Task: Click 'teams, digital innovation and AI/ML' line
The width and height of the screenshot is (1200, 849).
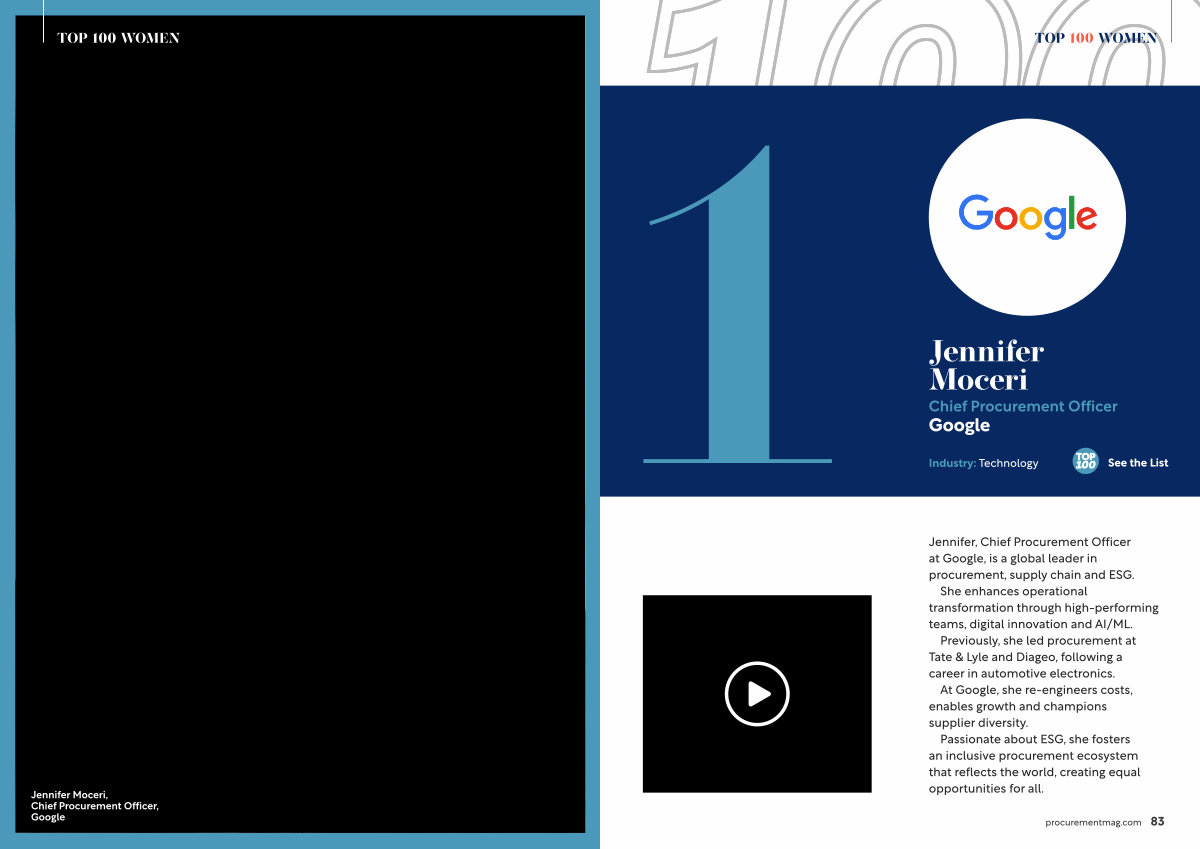Action: 1030,624
